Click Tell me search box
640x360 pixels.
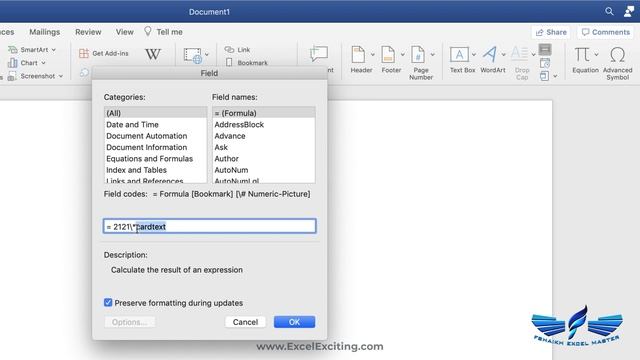169,32
